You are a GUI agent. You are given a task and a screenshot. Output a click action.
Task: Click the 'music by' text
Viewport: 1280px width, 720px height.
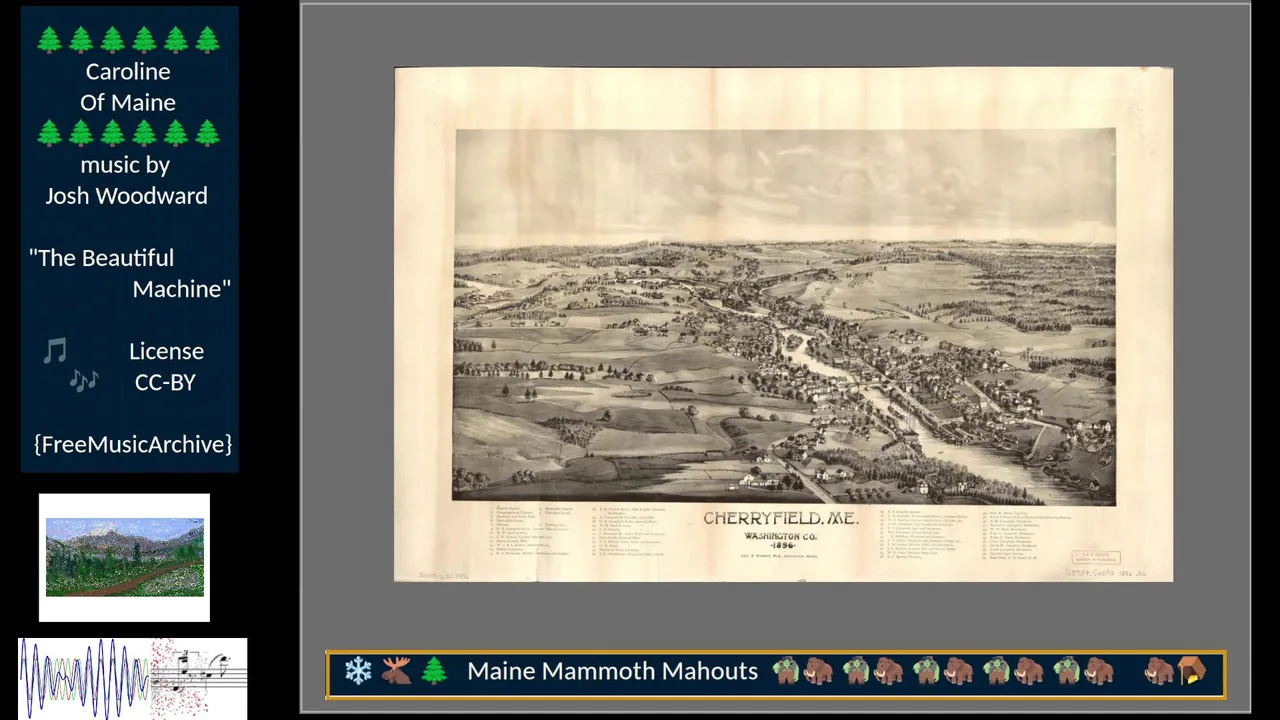(x=125, y=165)
